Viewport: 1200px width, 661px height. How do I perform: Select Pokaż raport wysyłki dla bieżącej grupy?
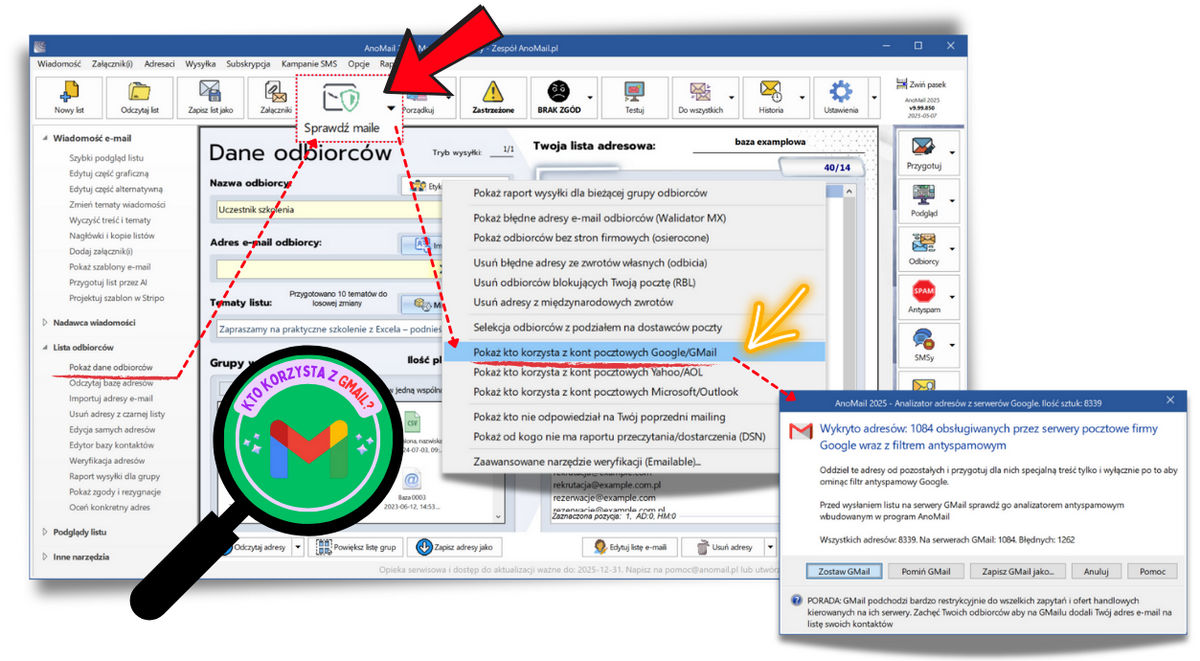[x=634, y=193]
